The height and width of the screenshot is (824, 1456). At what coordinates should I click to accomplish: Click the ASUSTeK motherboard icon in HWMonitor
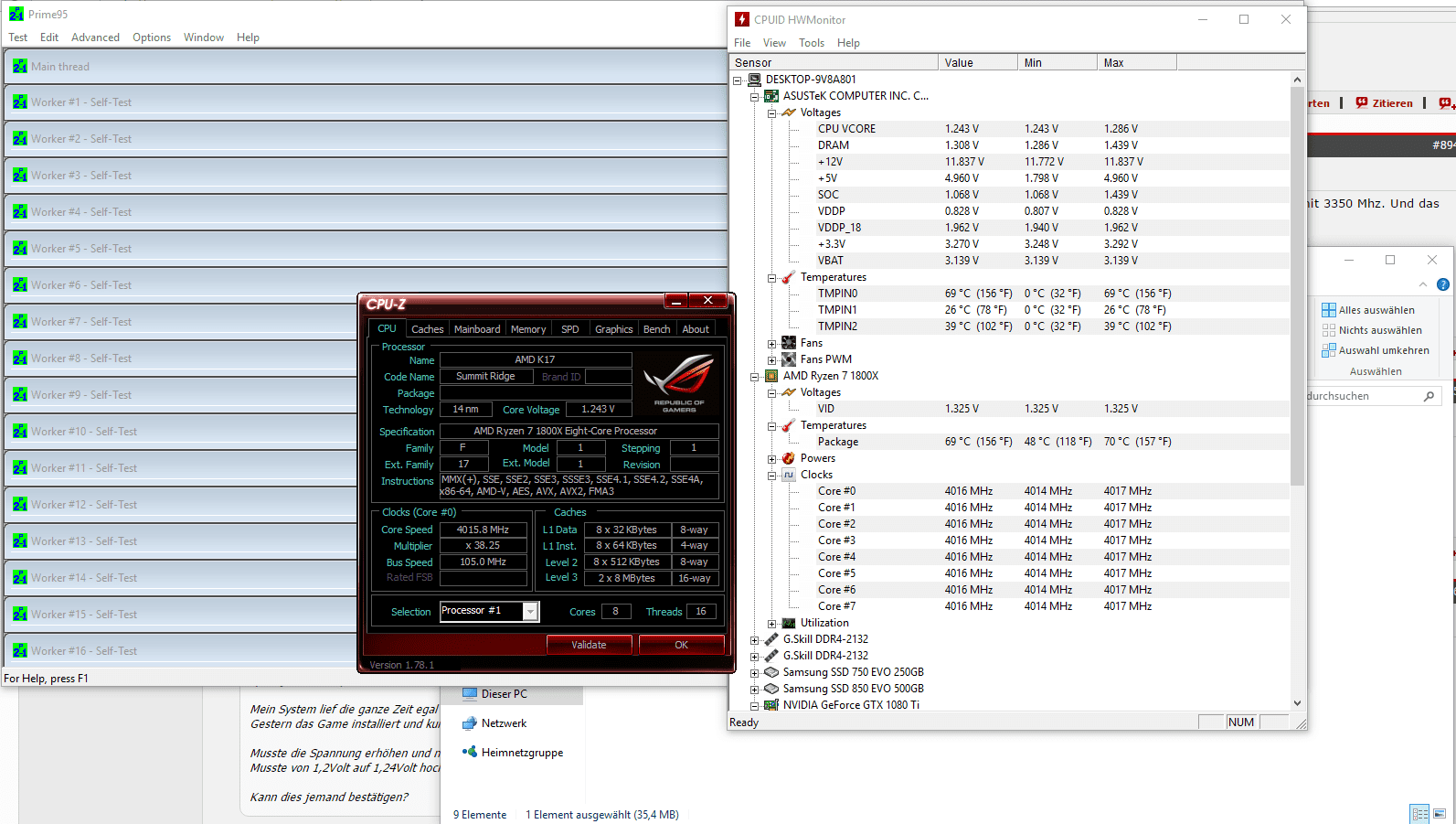pos(771,96)
